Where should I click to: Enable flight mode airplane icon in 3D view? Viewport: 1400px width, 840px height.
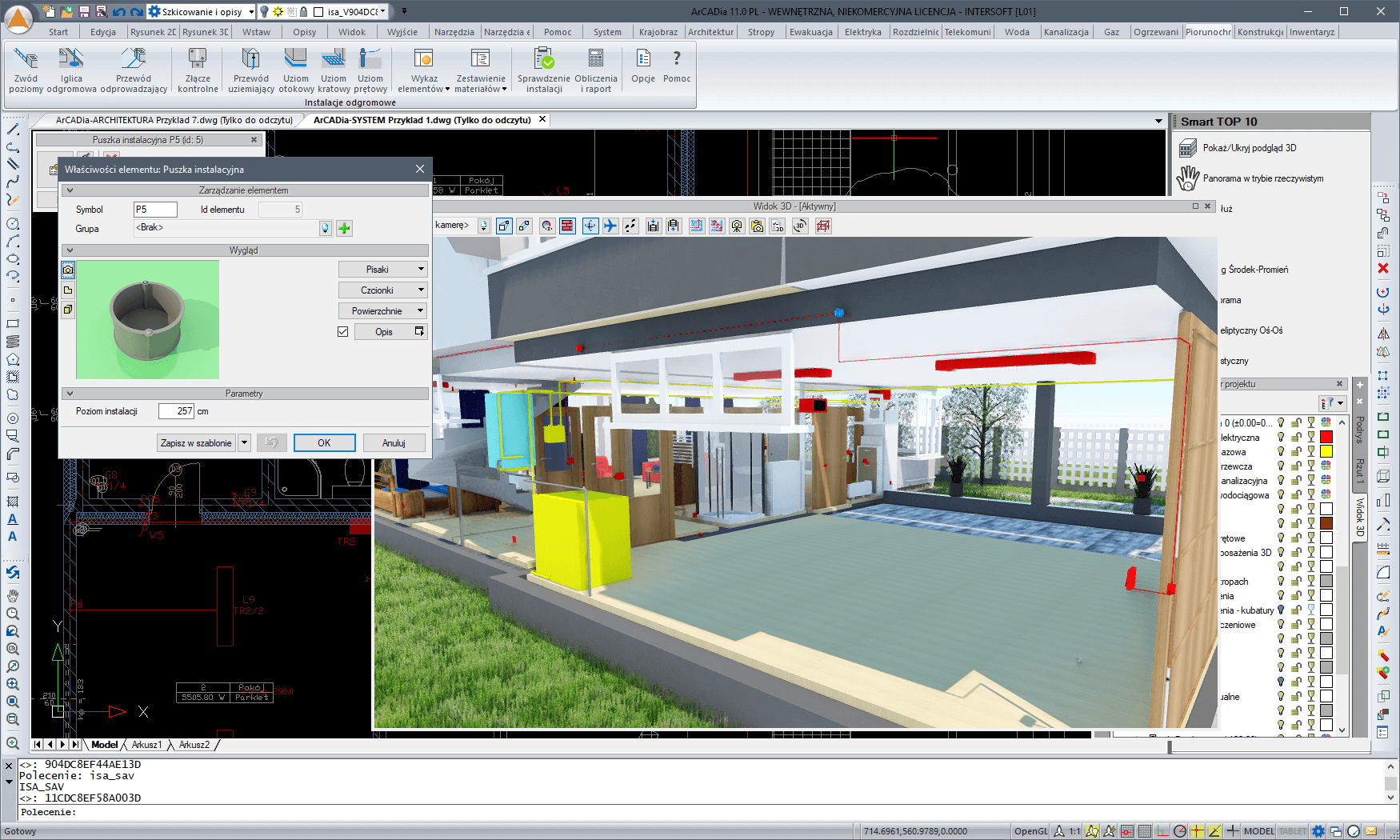[610, 226]
